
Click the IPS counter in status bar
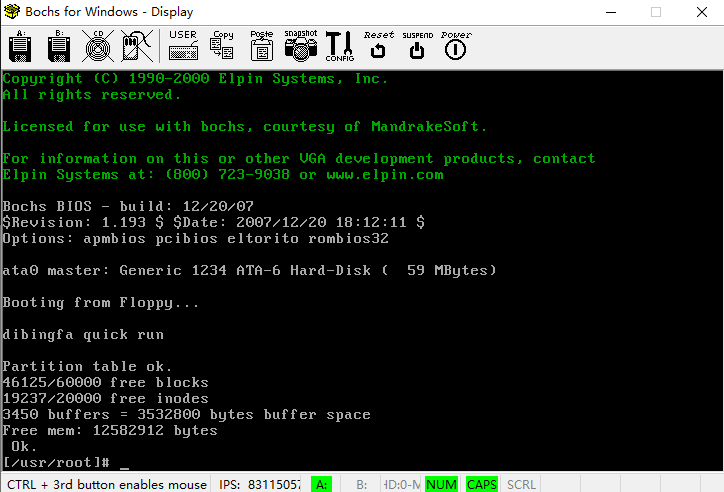coord(259,485)
